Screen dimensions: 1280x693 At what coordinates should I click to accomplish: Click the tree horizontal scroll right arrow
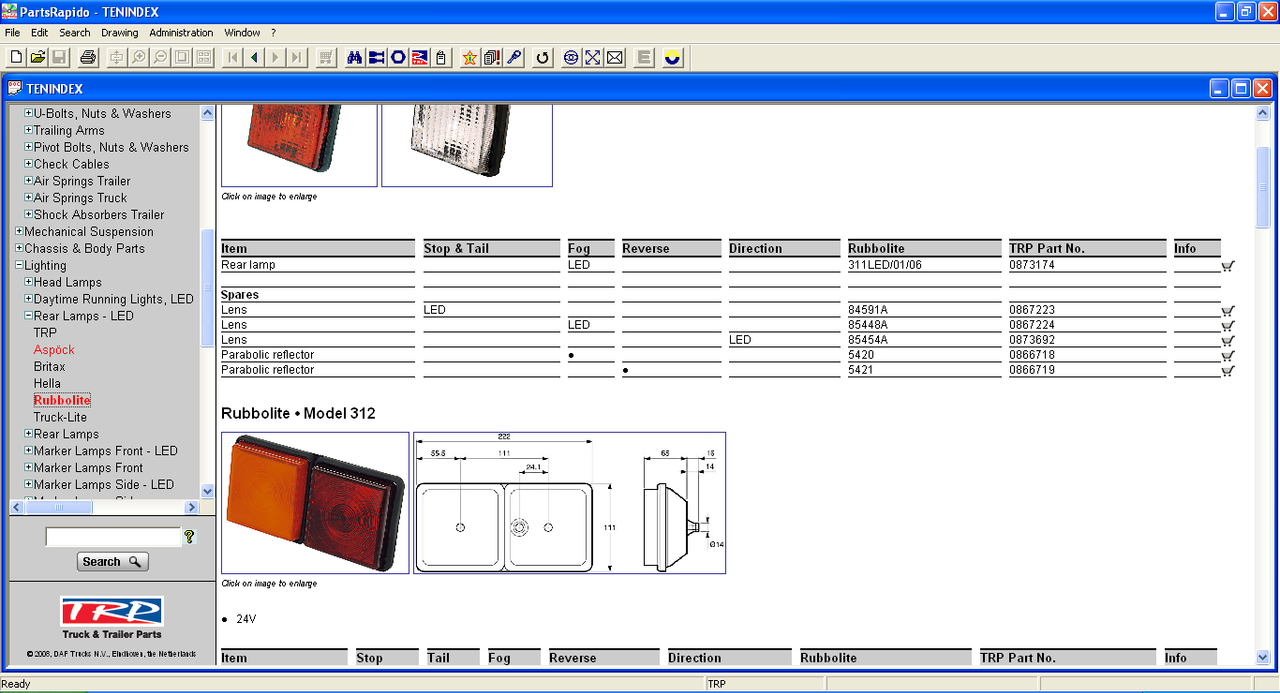click(193, 507)
